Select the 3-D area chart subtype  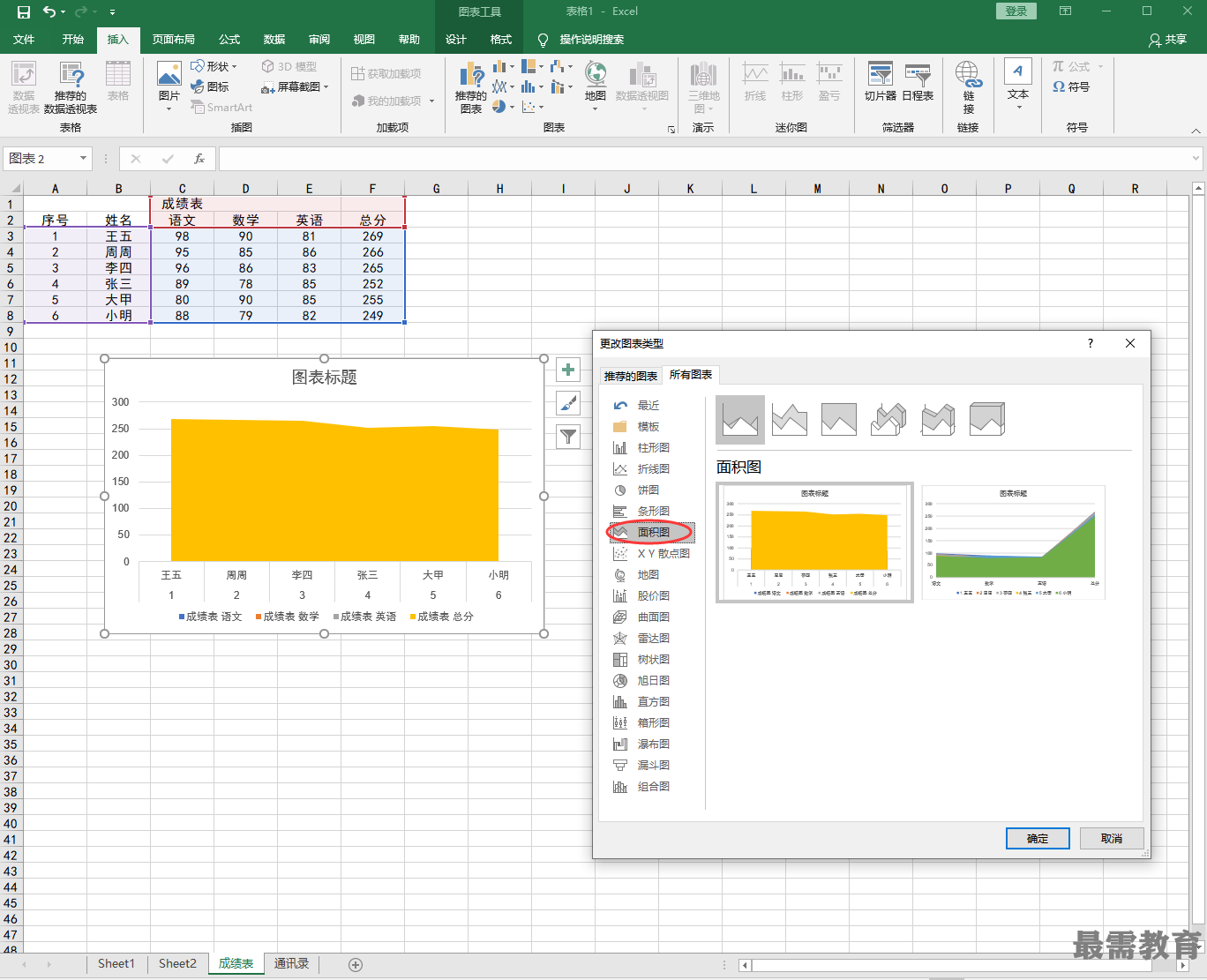(x=888, y=419)
